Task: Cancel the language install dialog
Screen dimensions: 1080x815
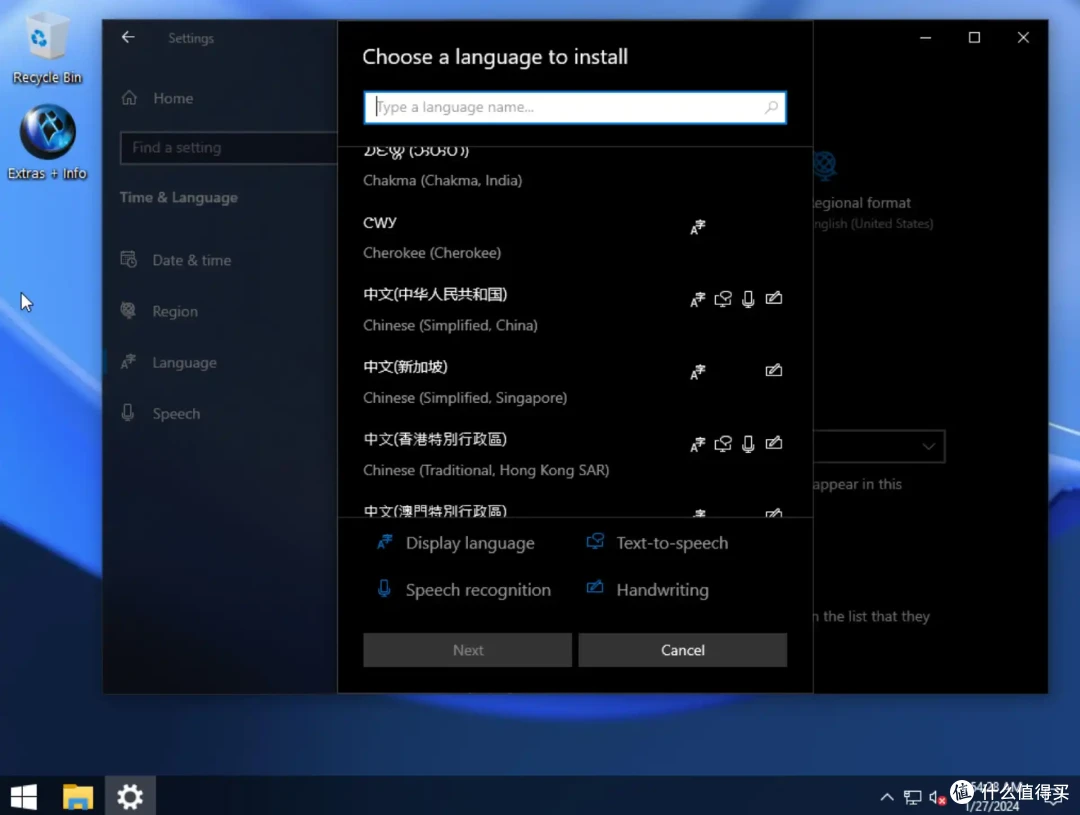Action: (x=683, y=650)
